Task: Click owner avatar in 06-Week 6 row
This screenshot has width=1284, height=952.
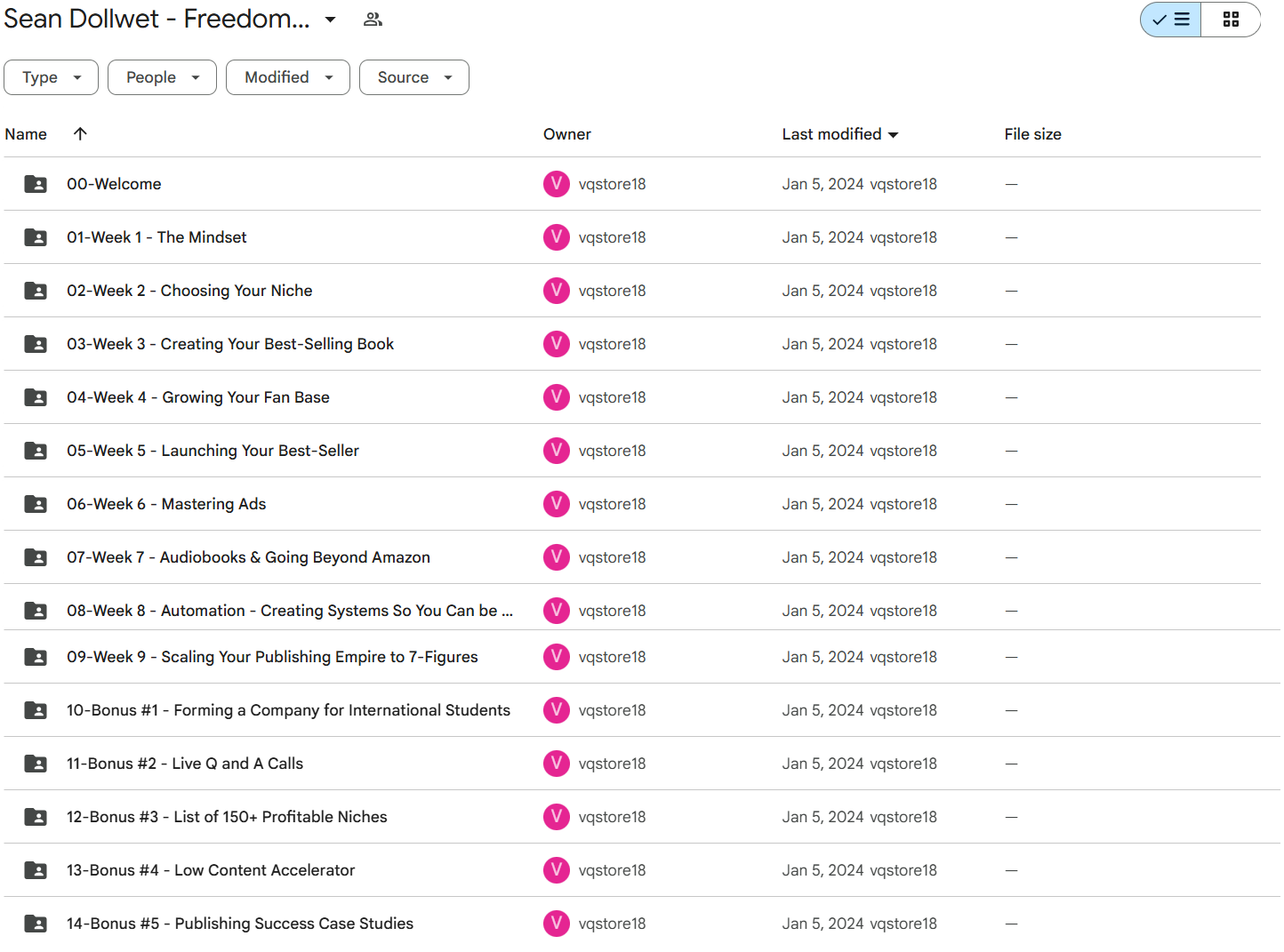Action: pos(557,504)
